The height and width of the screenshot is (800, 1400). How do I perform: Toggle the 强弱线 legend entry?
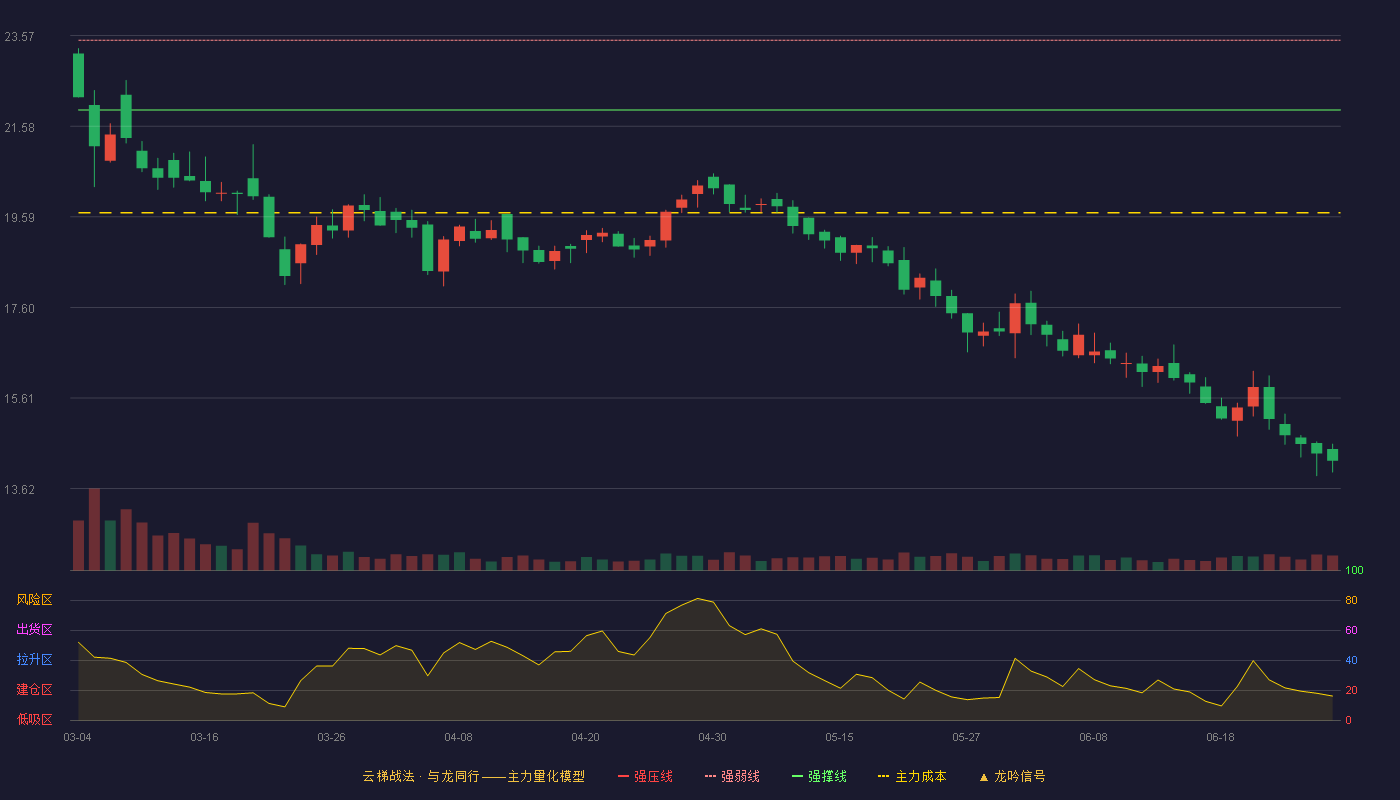(732, 776)
